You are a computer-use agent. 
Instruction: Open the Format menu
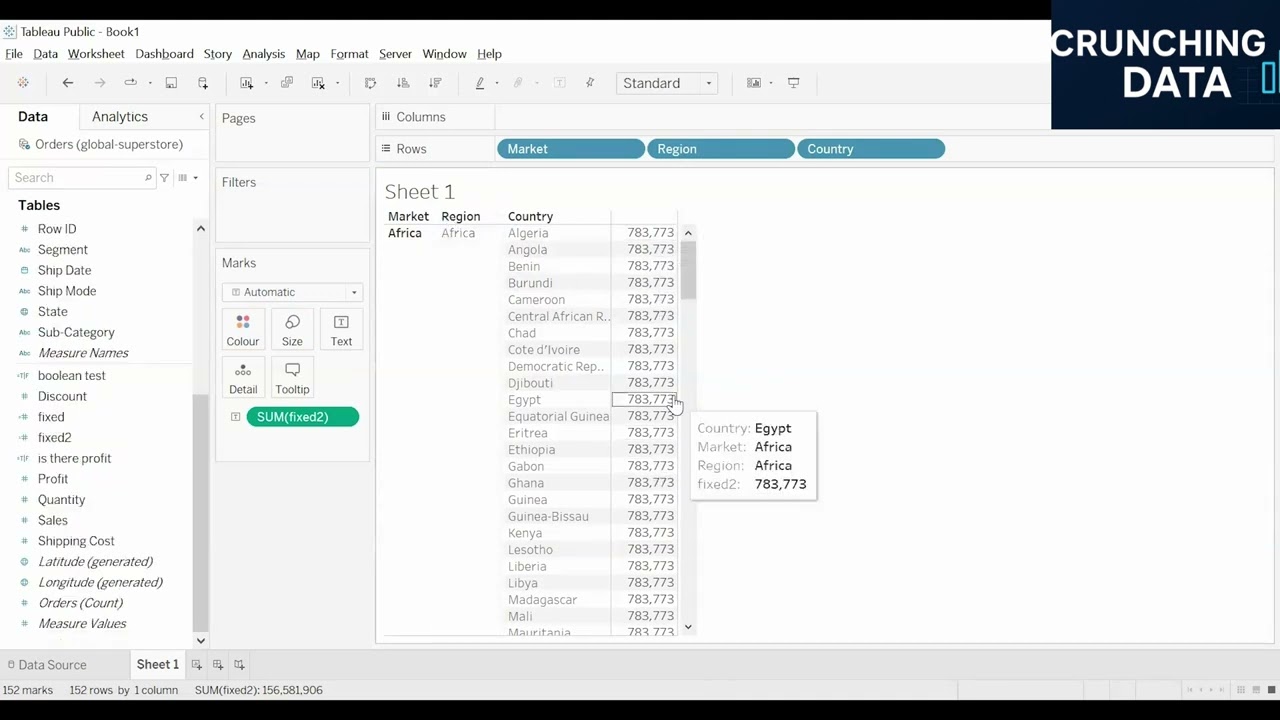tap(349, 54)
